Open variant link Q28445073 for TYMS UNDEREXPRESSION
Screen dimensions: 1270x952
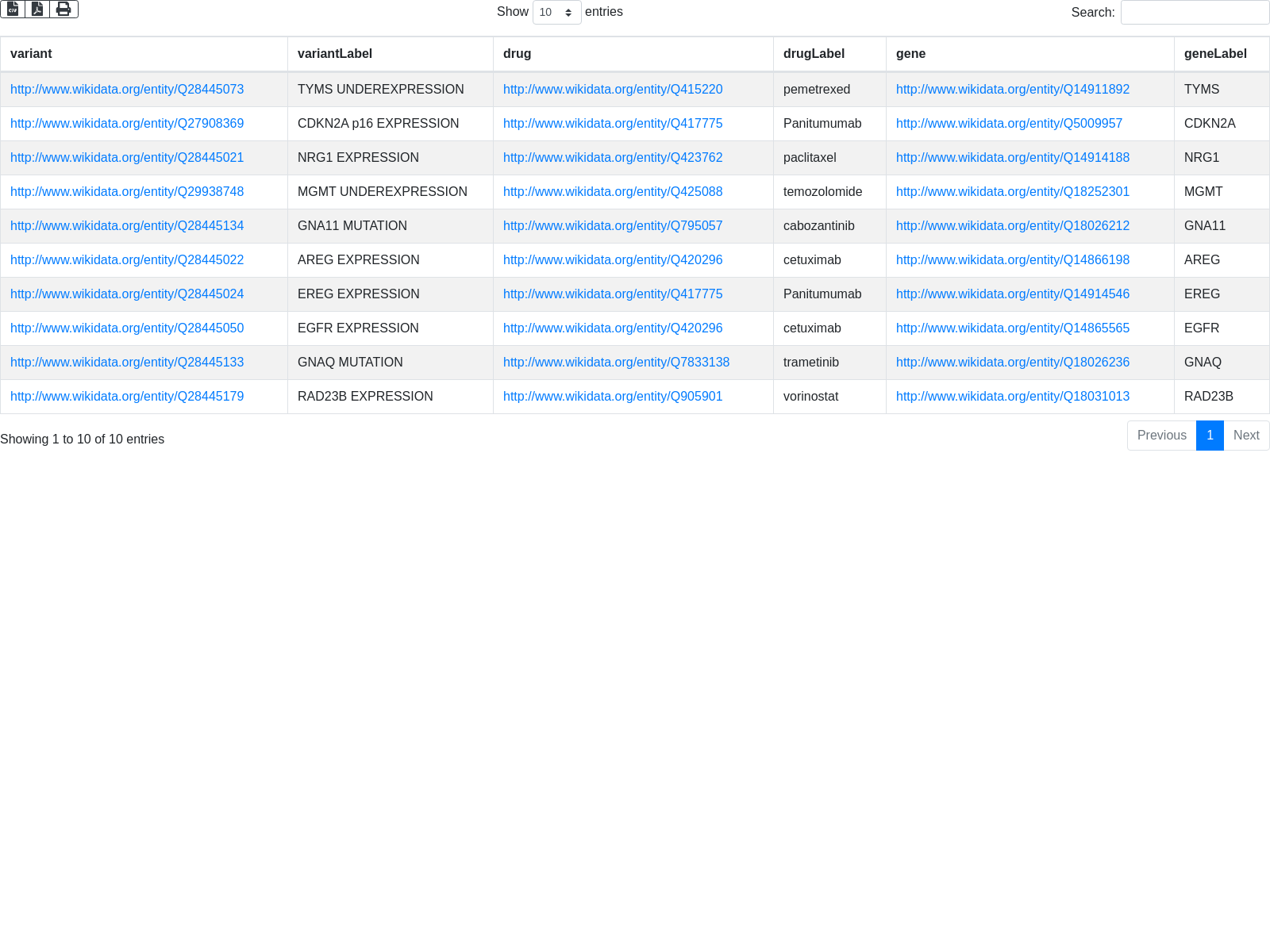point(127,90)
